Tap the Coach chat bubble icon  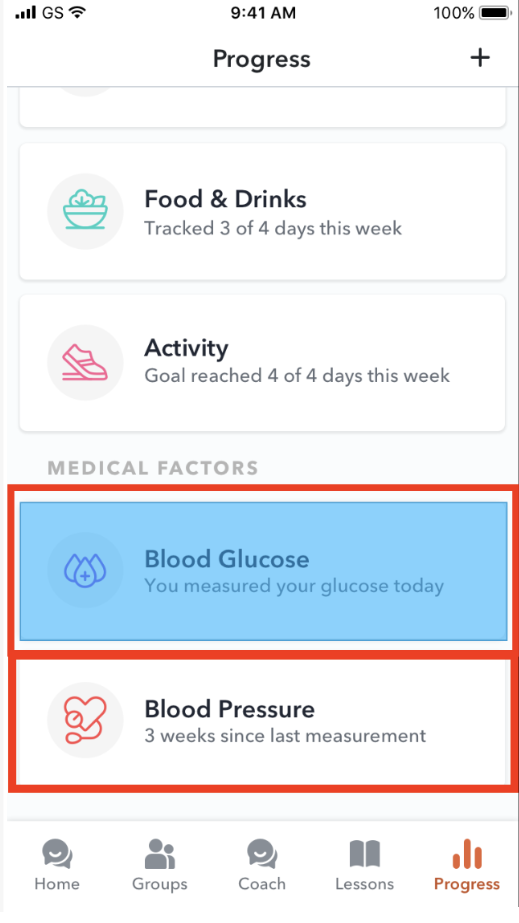point(262,854)
